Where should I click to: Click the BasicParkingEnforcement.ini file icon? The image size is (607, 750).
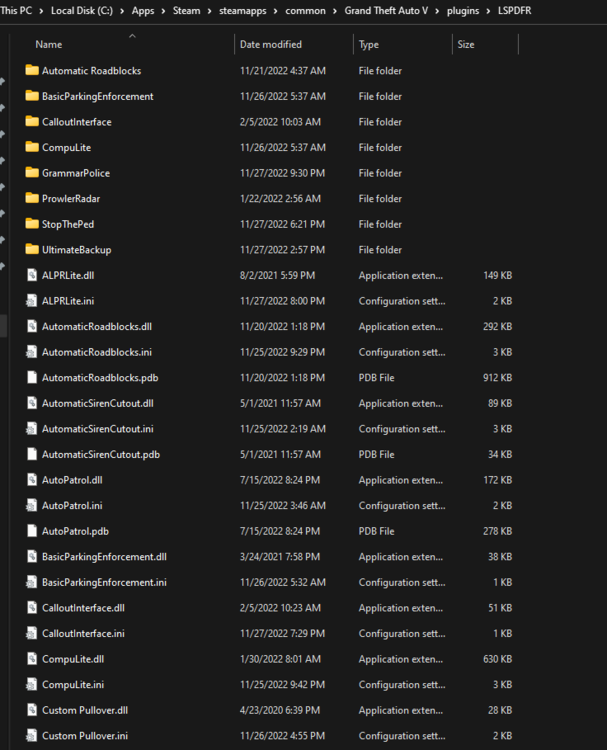coord(32,582)
